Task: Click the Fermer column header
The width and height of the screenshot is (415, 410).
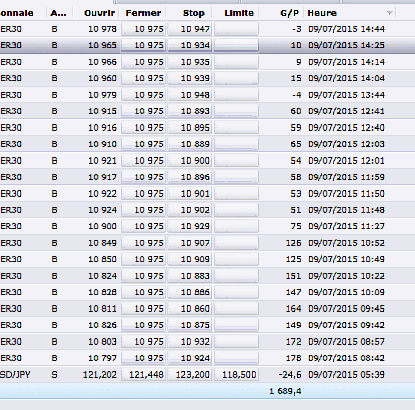Action: click(x=143, y=13)
